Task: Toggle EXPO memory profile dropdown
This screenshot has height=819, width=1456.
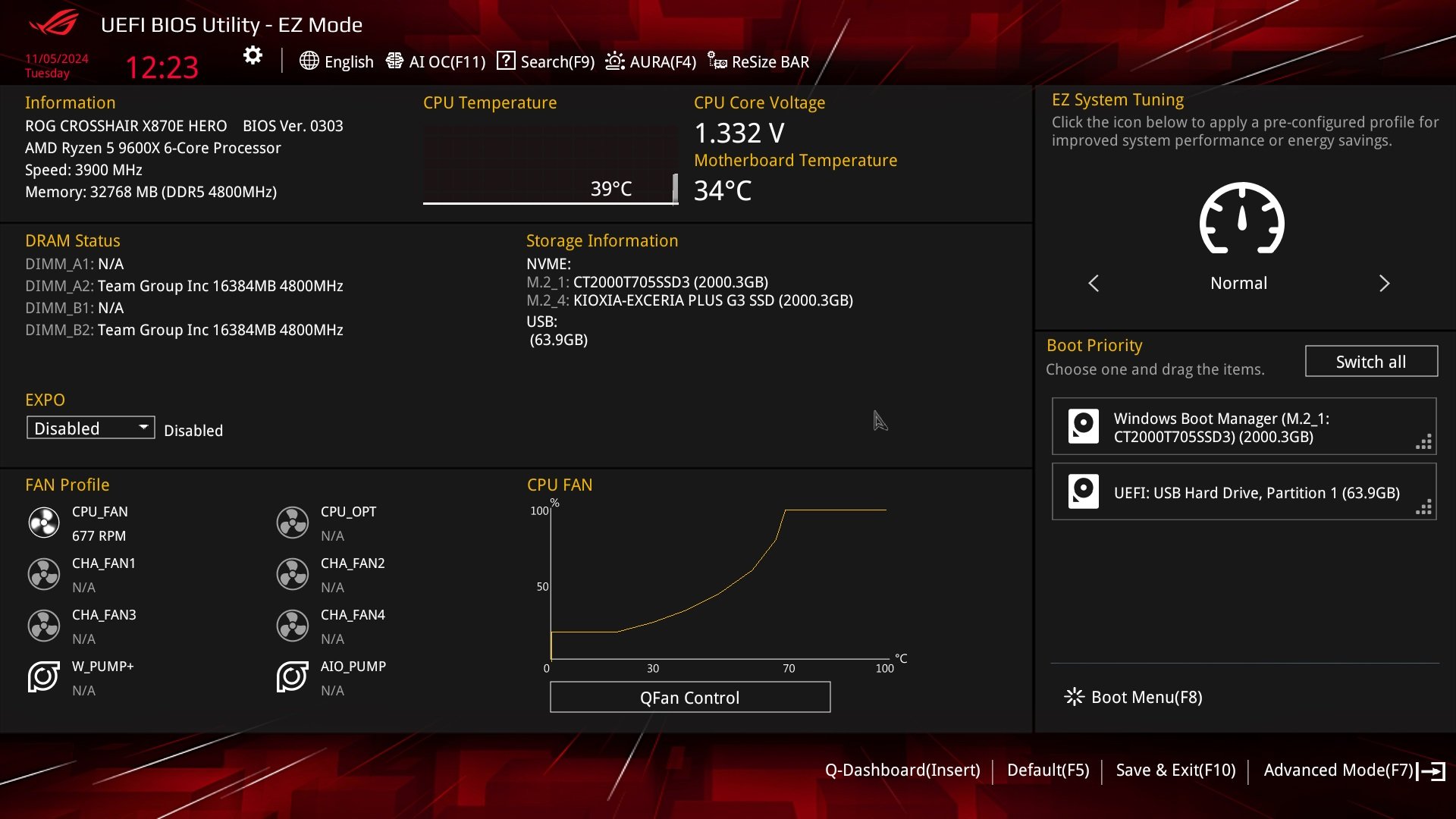Action: 89,428
